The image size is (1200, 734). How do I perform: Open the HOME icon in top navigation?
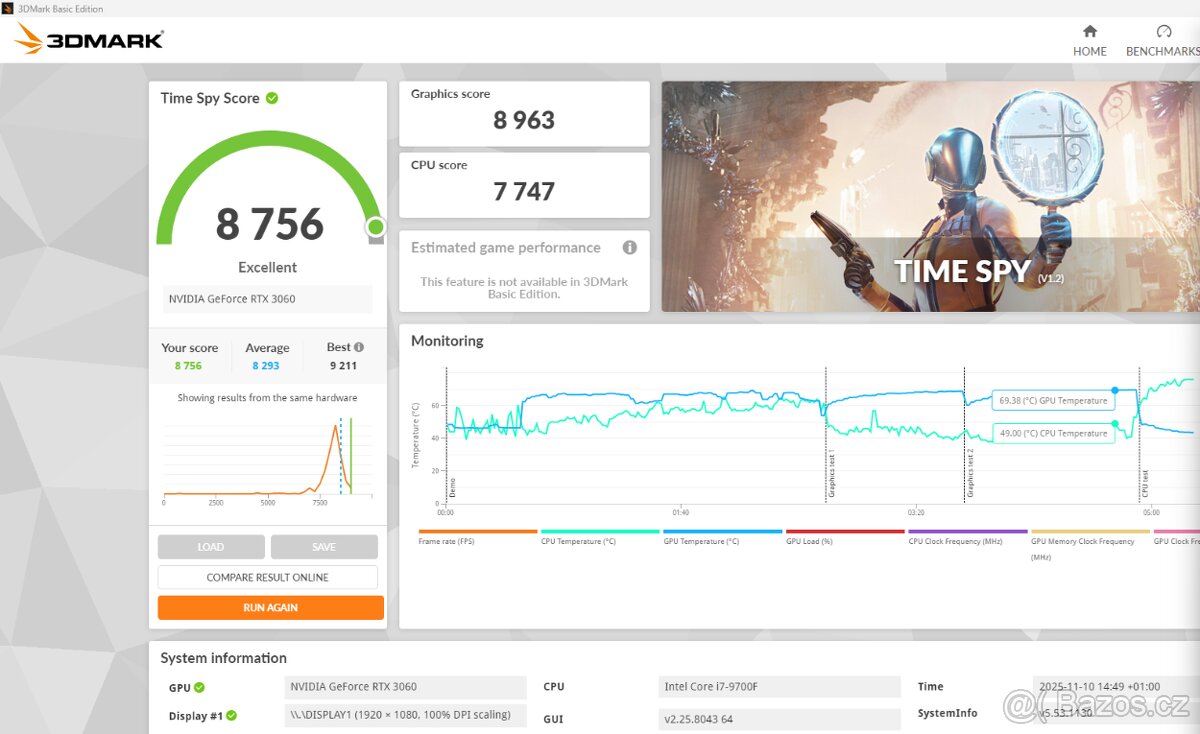(x=1089, y=32)
